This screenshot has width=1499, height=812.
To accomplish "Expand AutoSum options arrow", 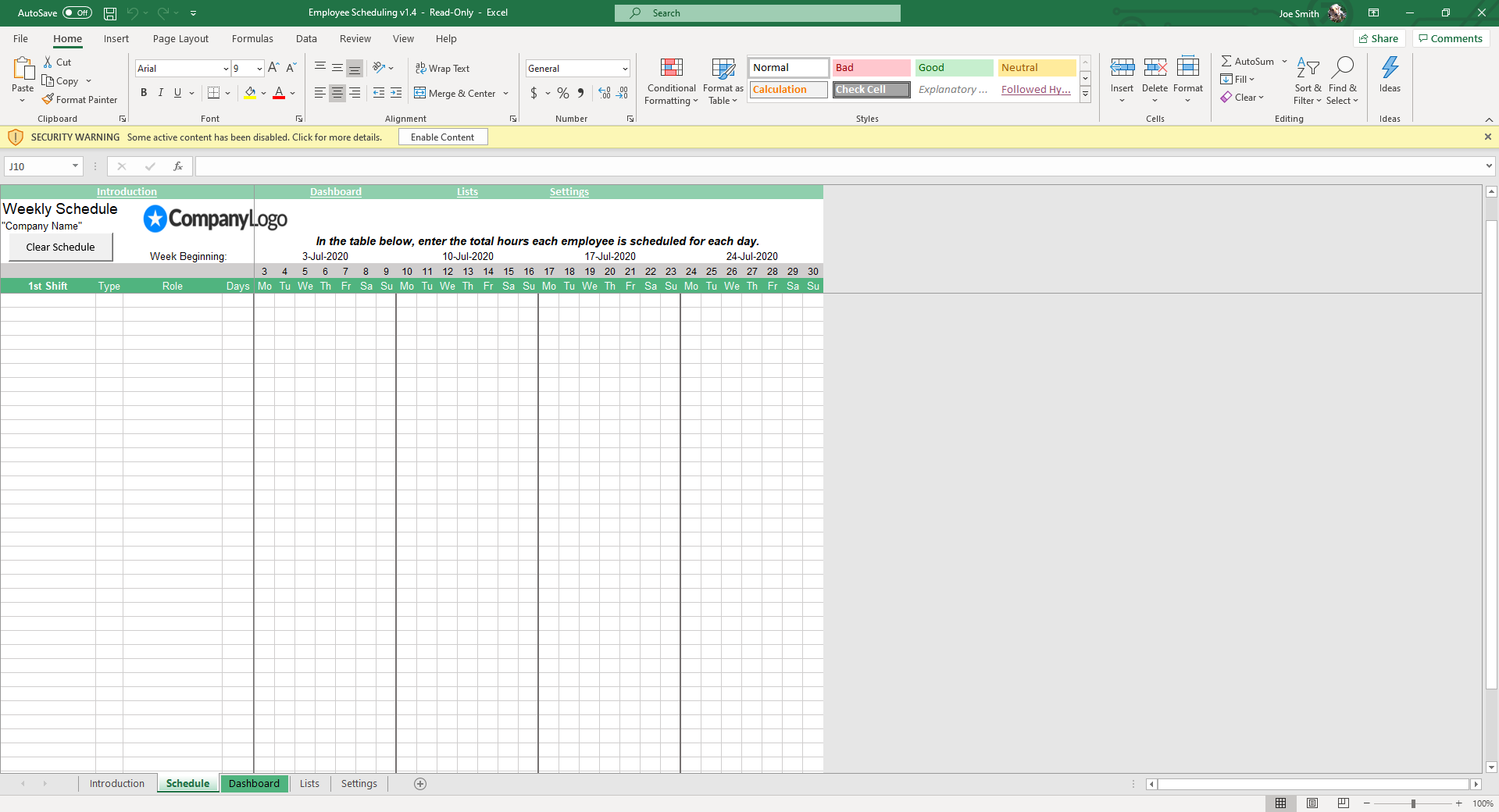I will click(1284, 61).
